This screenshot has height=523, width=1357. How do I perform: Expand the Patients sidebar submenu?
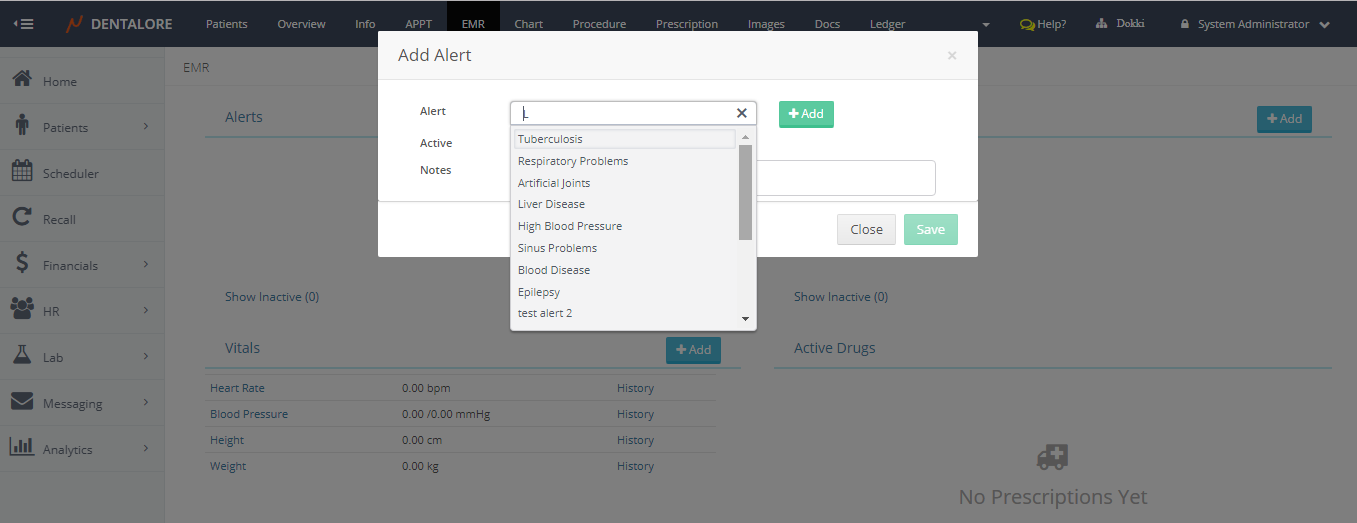[145, 127]
